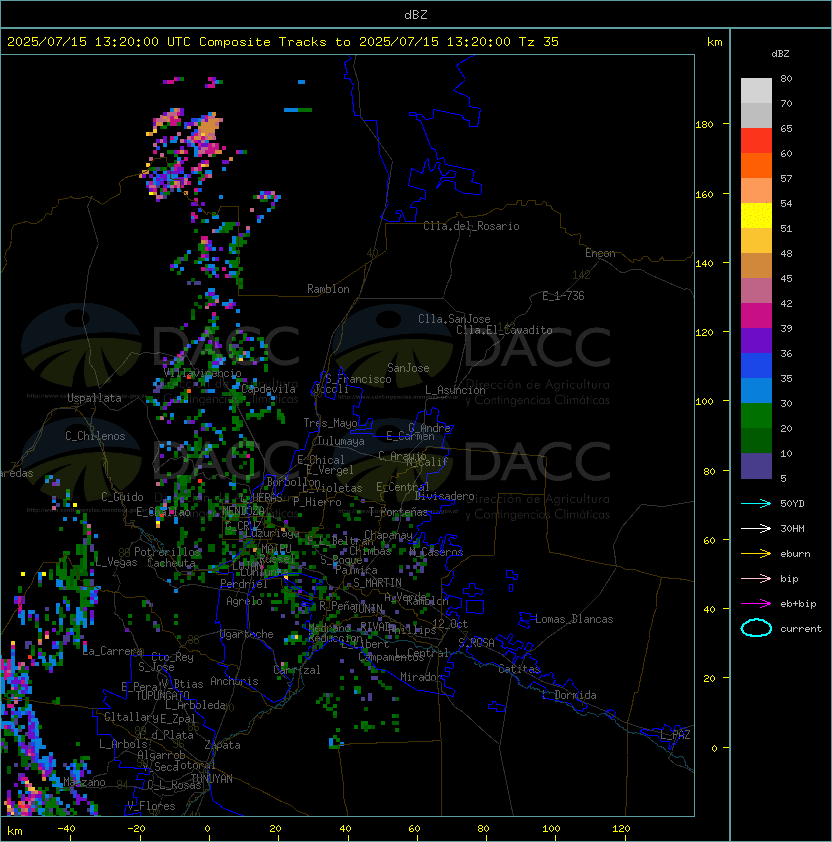Click the TUNUYAN map label
The height and width of the screenshot is (842, 832).
212,779
